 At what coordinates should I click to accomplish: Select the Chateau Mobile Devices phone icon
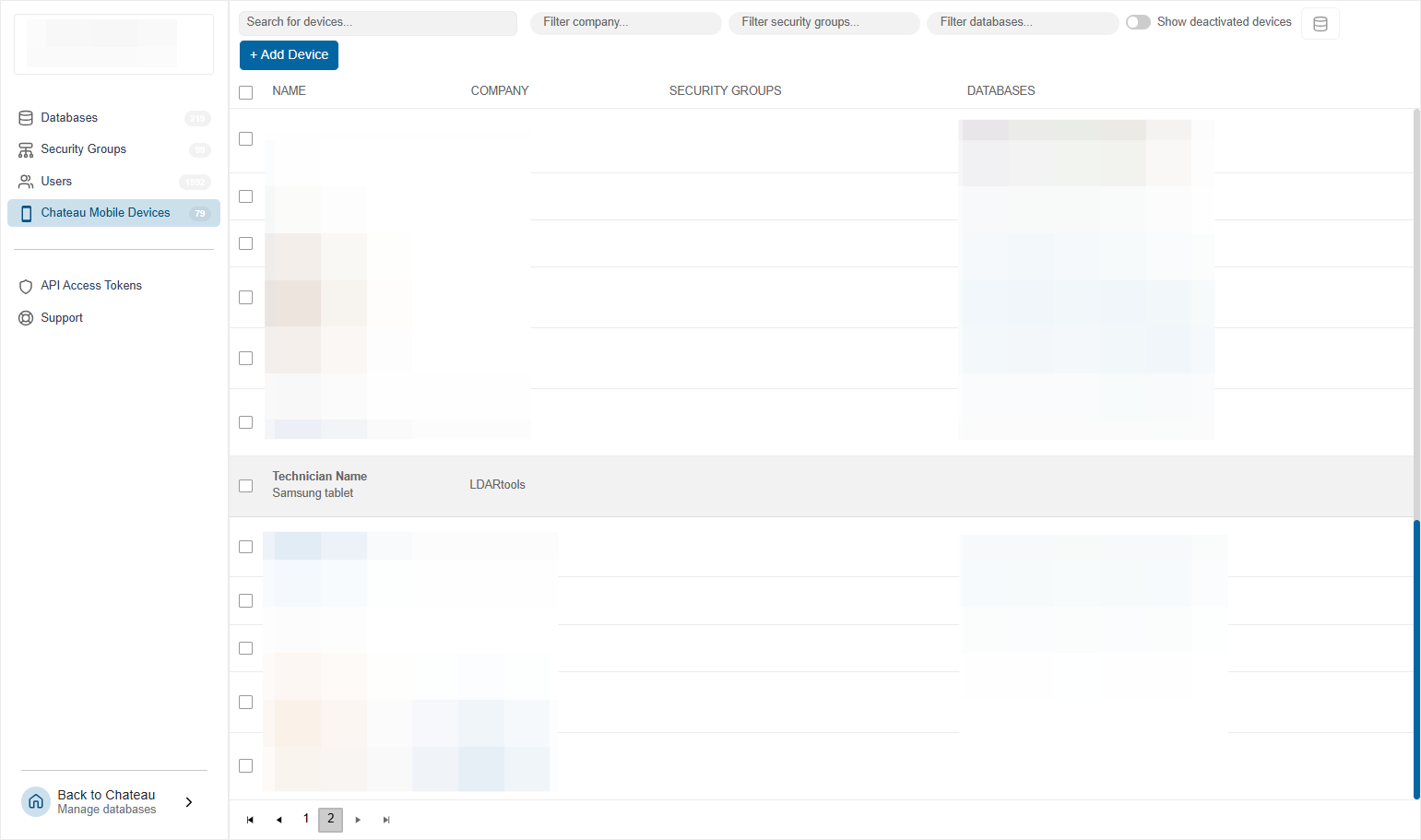26,213
